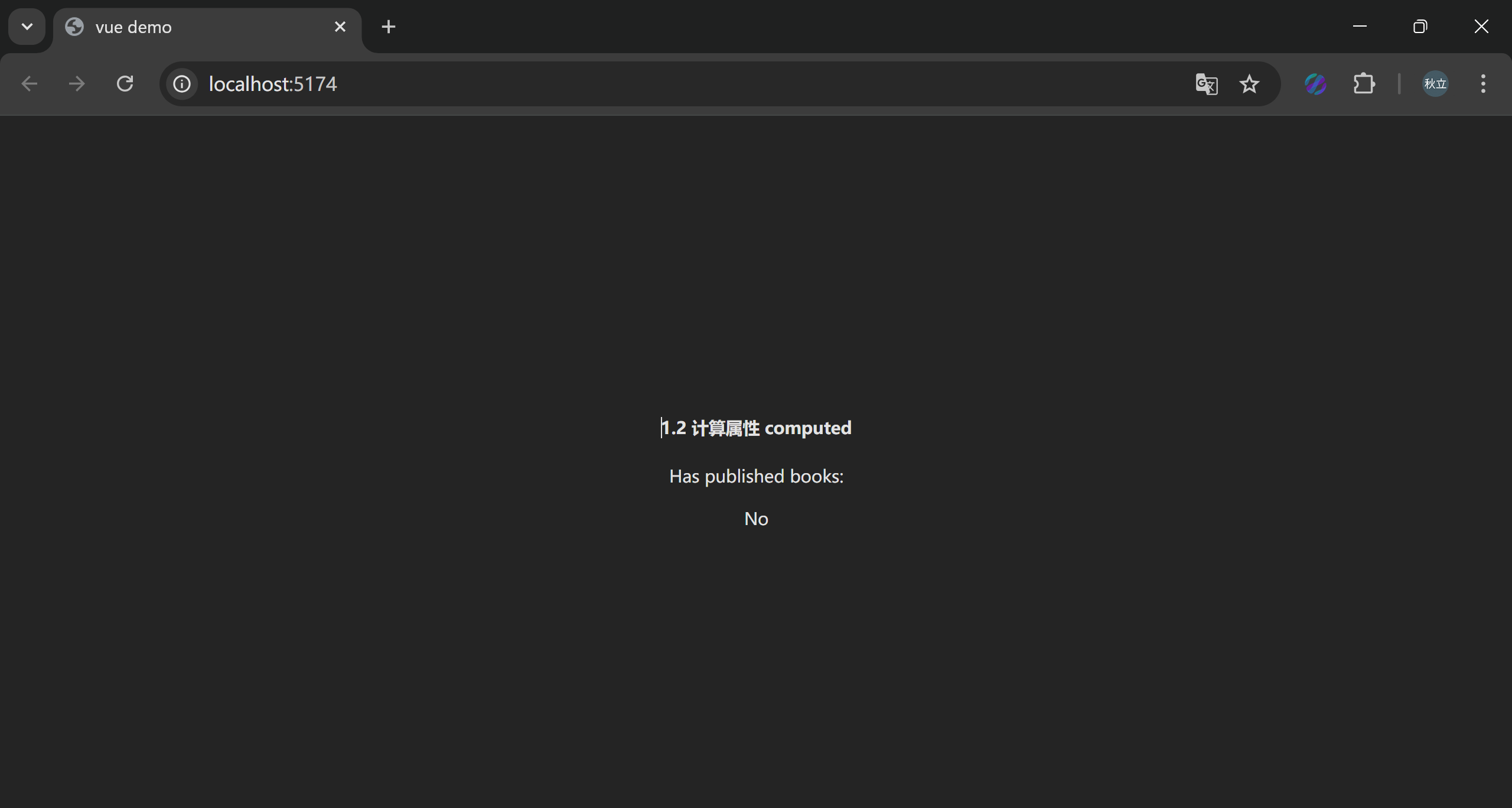Viewport: 1512px width, 808px height.
Task: Open a new tab
Action: point(388,27)
